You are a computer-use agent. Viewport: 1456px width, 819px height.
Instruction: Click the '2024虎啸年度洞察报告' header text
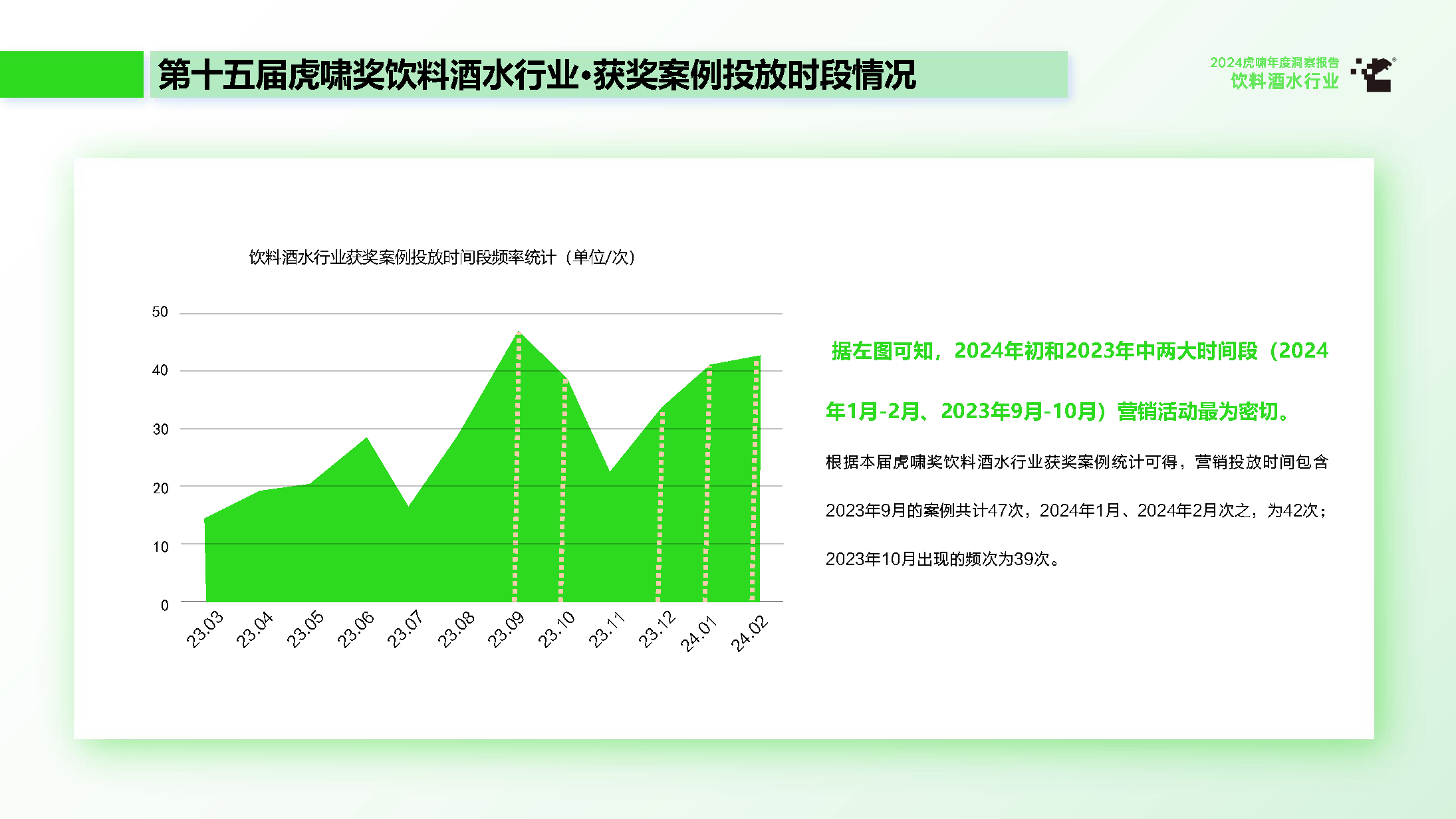[1274, 62]
